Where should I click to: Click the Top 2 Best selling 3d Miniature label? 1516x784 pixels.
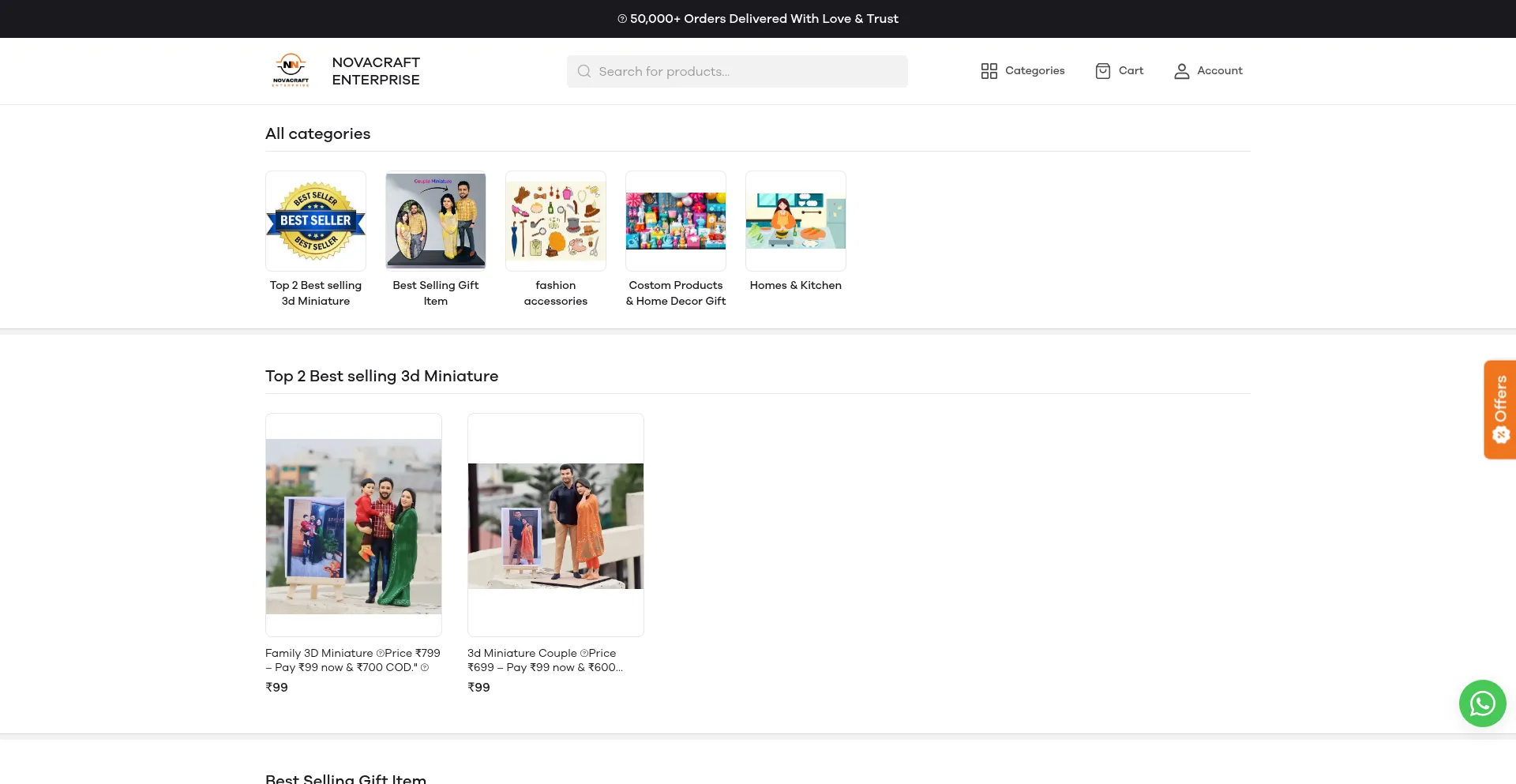pyautogui.click(x=316, y=293)
